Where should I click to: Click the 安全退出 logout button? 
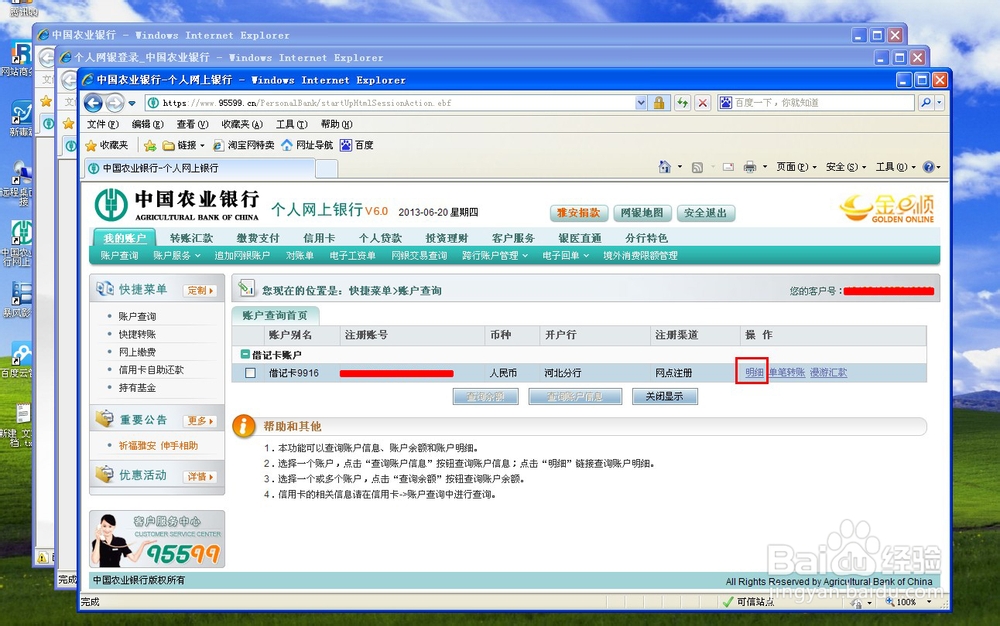(705, 213)
